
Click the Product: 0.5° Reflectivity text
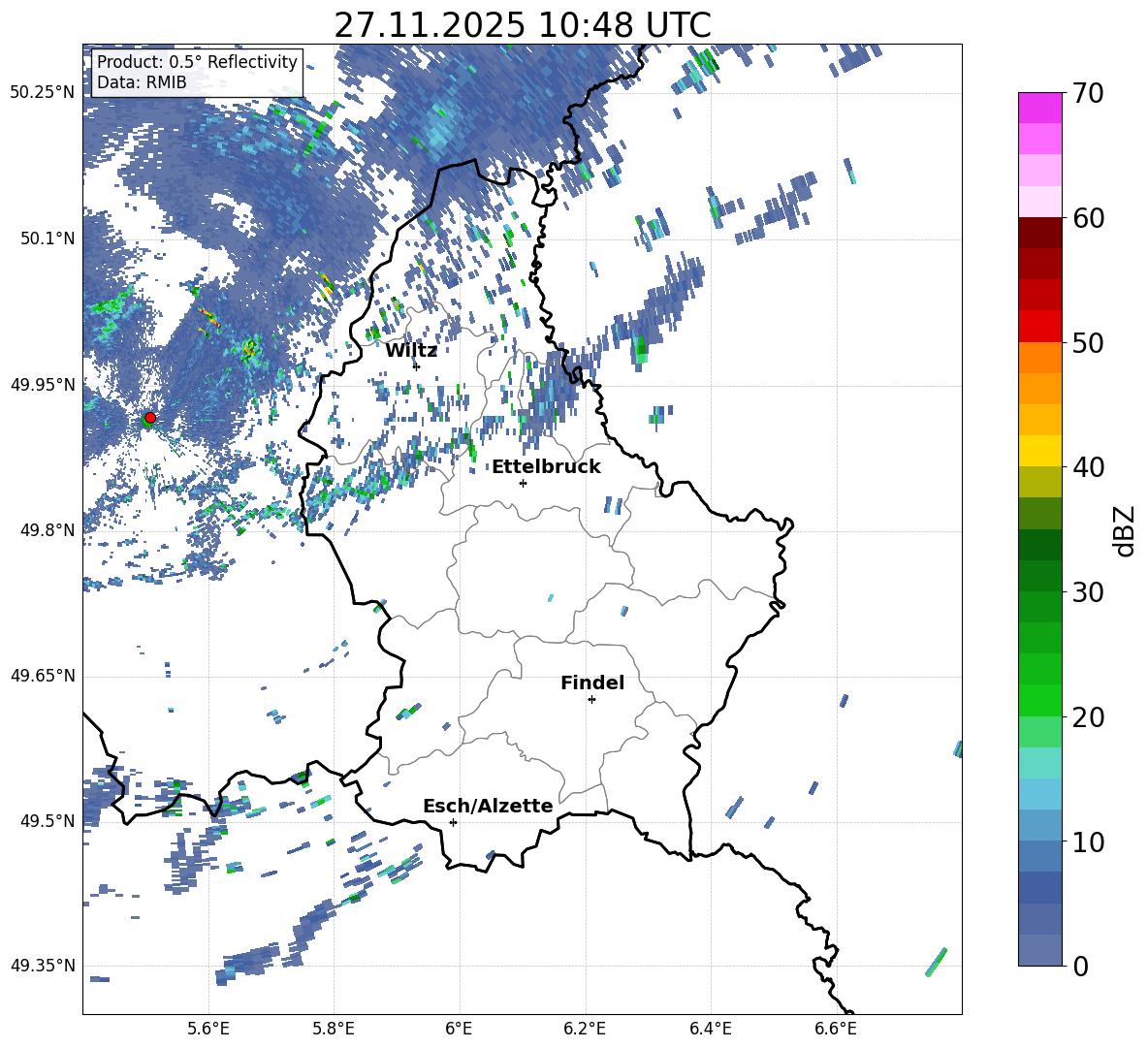(x=197, y=62)
